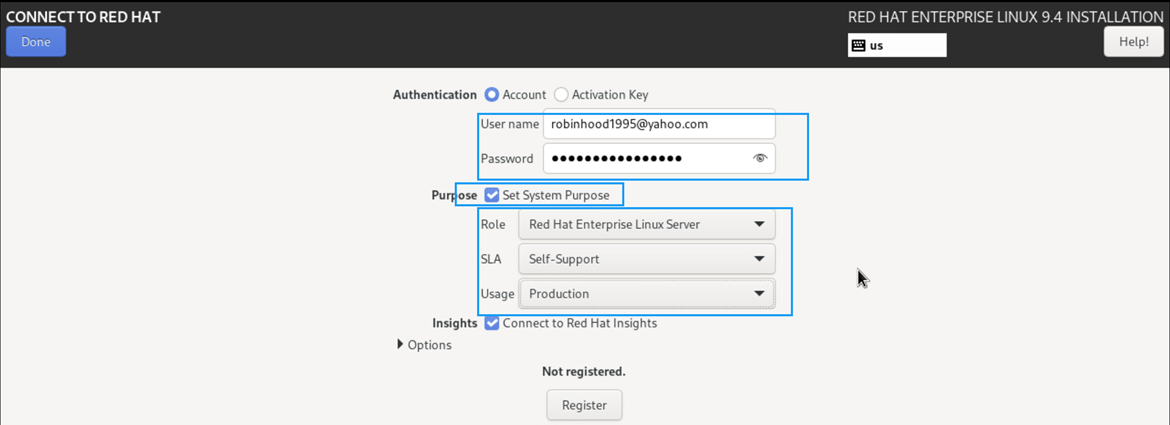
Task: Click the Usage dropdown arrow
Action: [x=759, y=294]
